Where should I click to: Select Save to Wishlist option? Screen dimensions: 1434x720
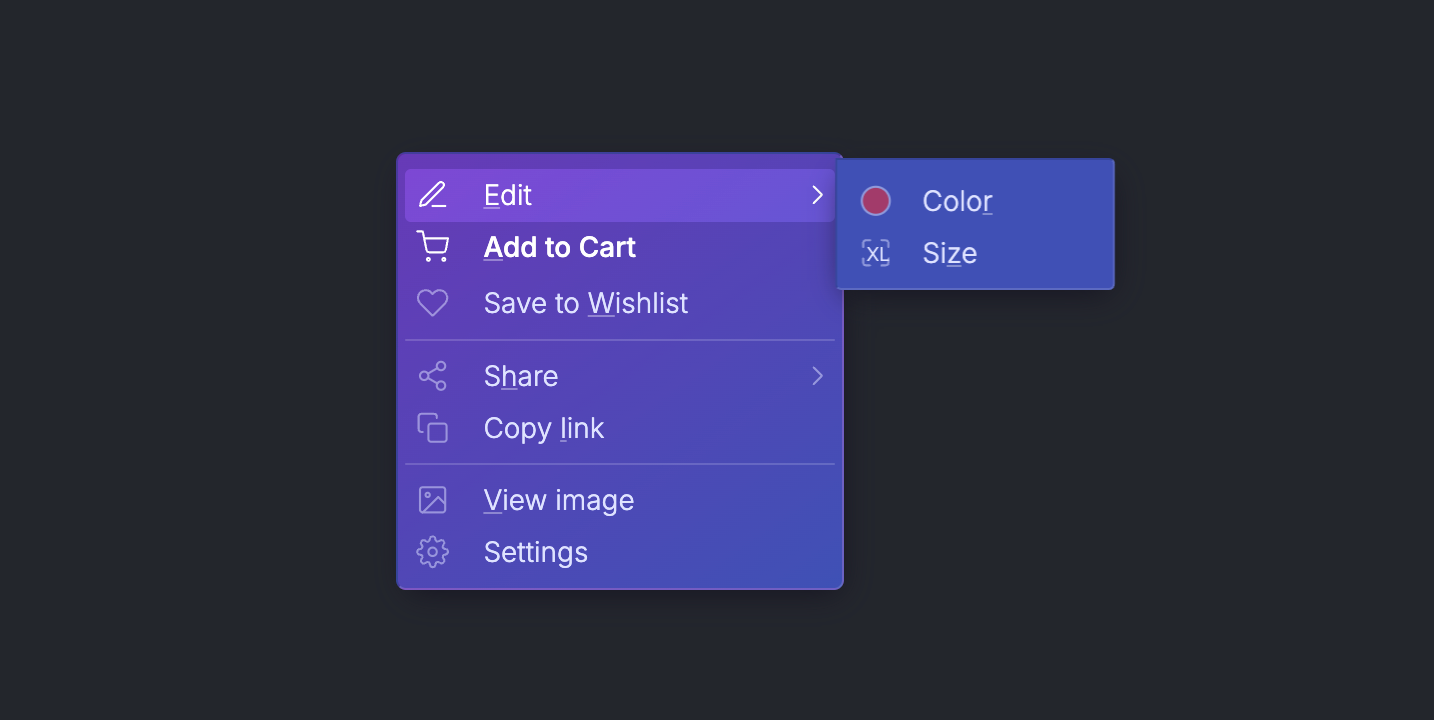tap(586, 303)
